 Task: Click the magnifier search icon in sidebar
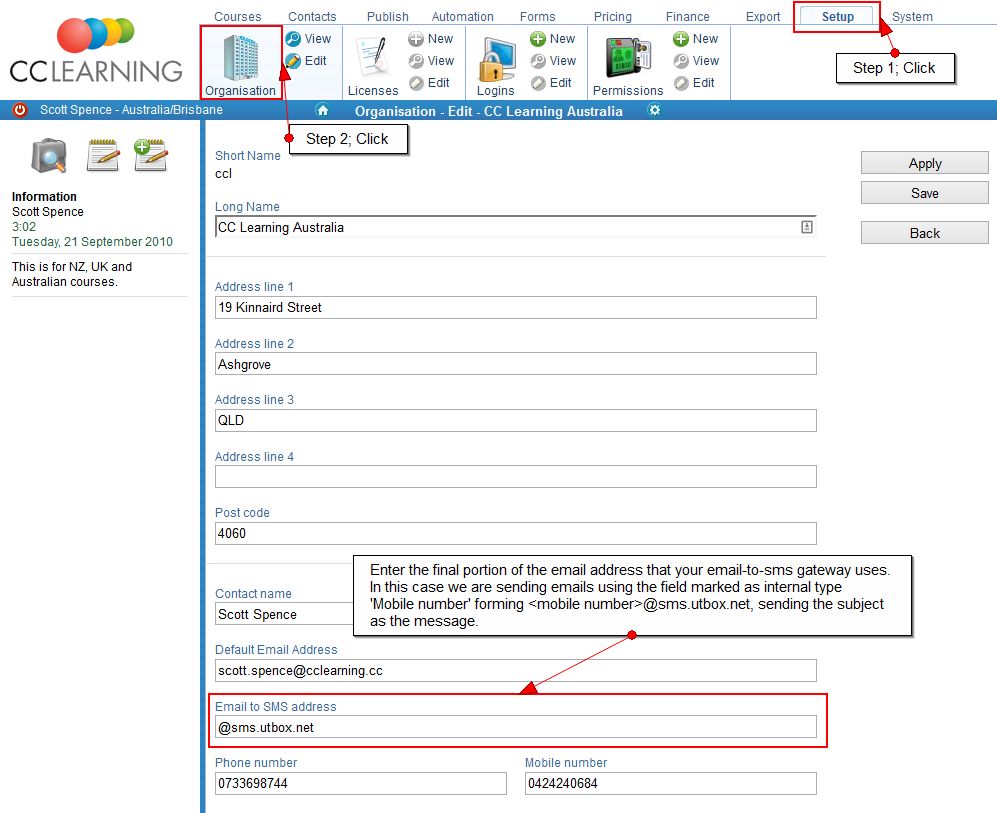[49, 156]
